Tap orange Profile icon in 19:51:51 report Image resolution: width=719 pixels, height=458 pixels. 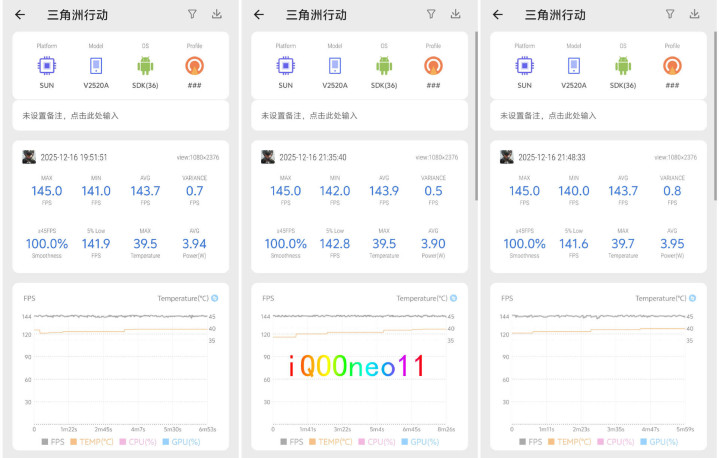coord(194,66)
